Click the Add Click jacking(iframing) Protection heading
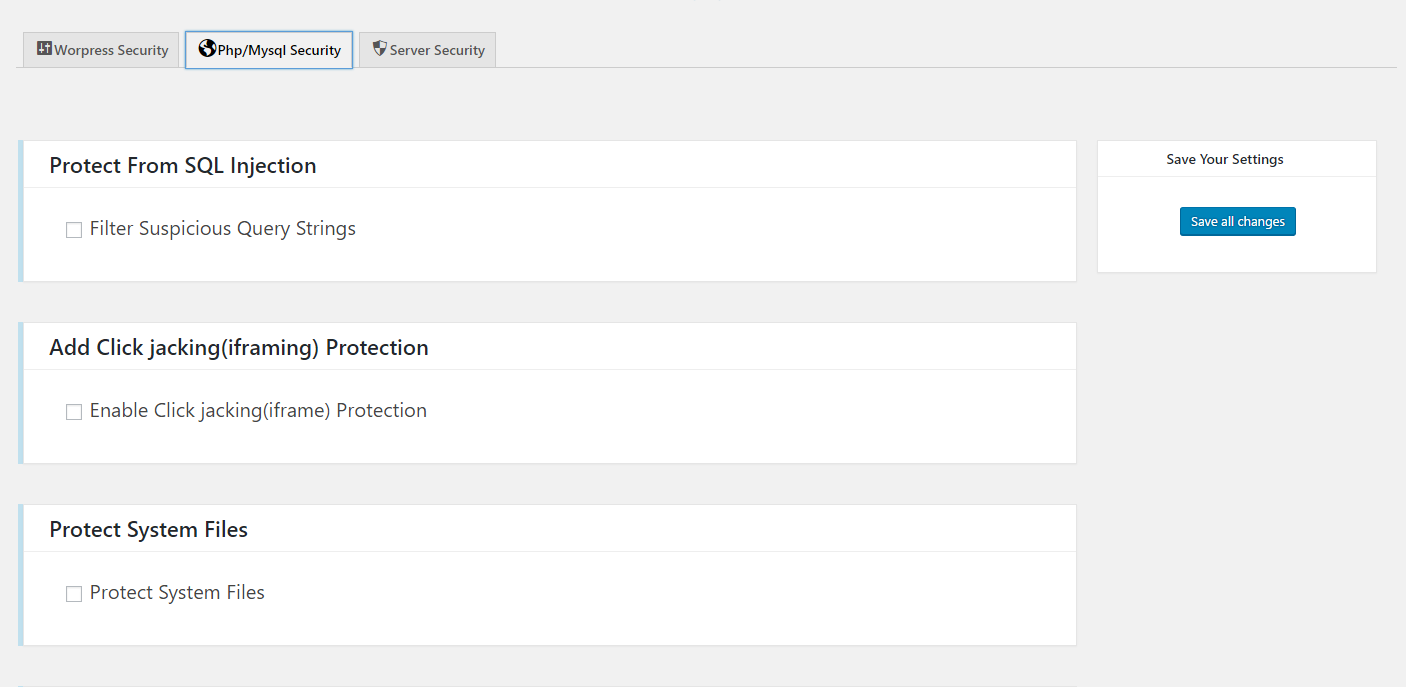 tap(239, 348)
